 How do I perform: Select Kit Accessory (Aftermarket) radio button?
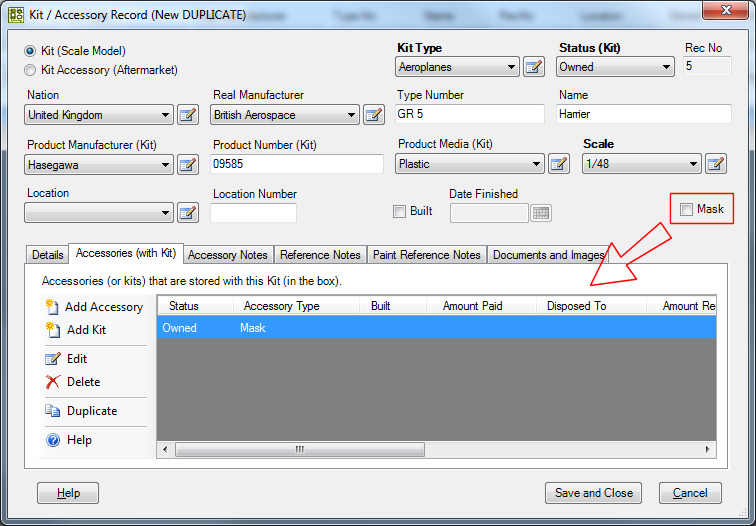click(30, 70)
